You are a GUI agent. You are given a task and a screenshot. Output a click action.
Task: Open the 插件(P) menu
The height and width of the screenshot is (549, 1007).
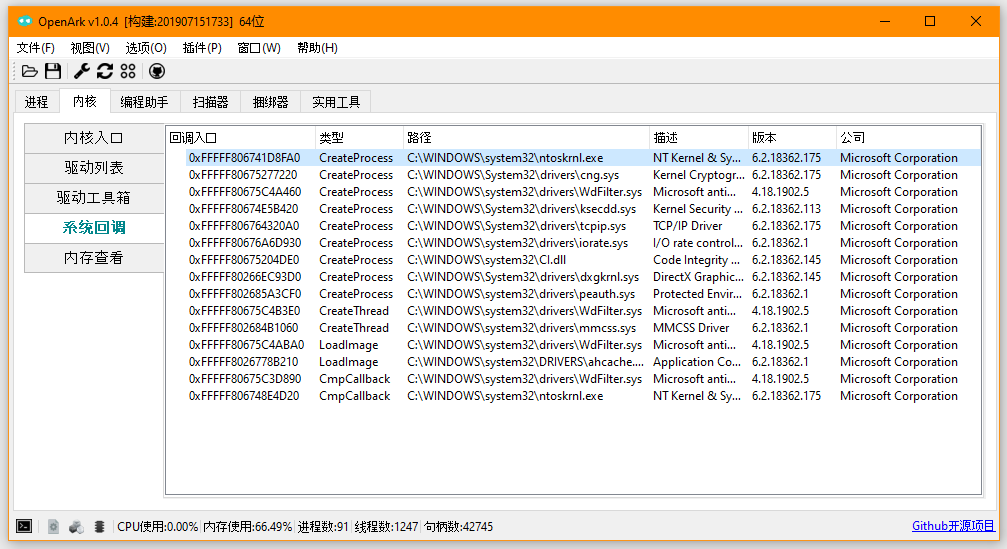[202, 48]
